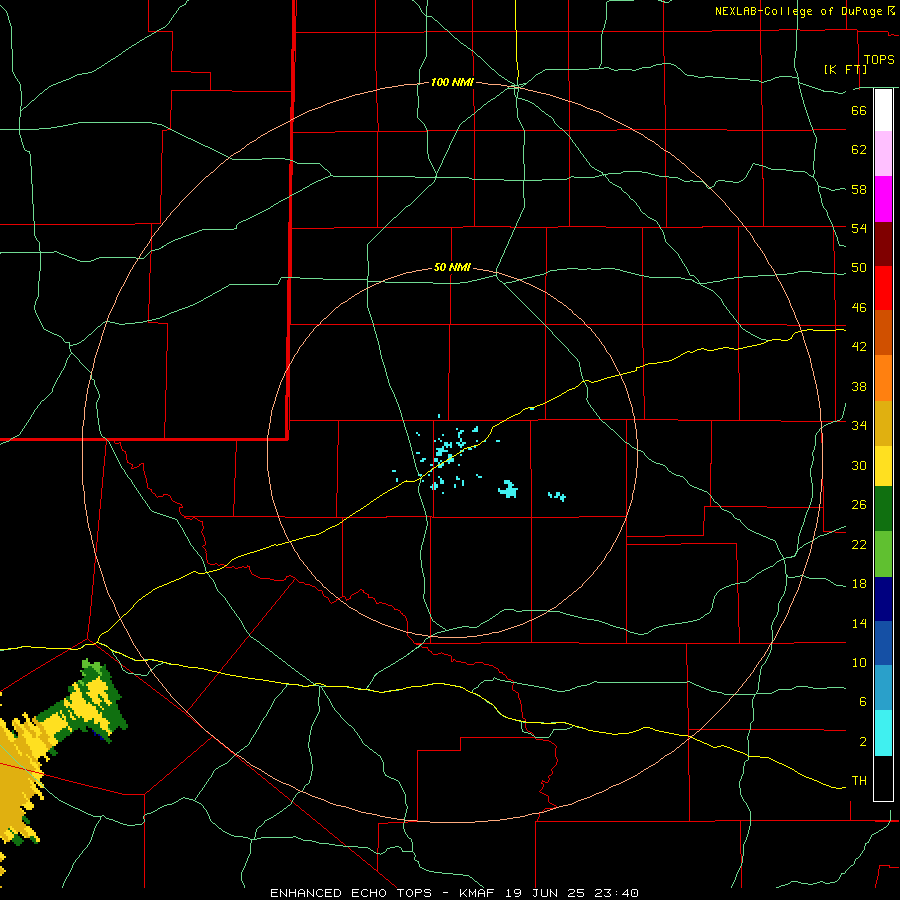900x900 pixels.
Task: Click the bright yellow legend swatch
Action: (883, 466)
